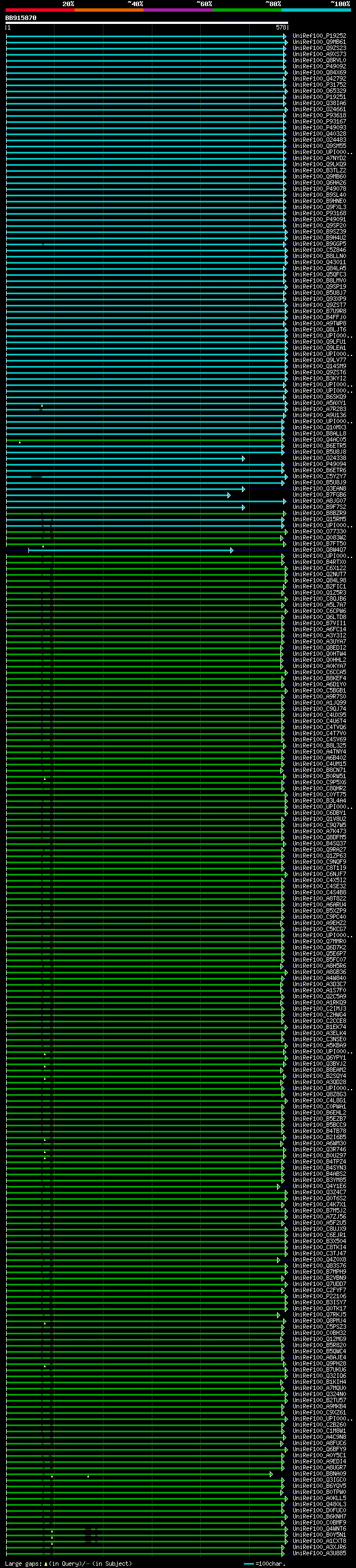This screenshot has height=1568, width=356.
Task: Click the purple ~60% identity legend segment
Action: (x=179, y=10)
